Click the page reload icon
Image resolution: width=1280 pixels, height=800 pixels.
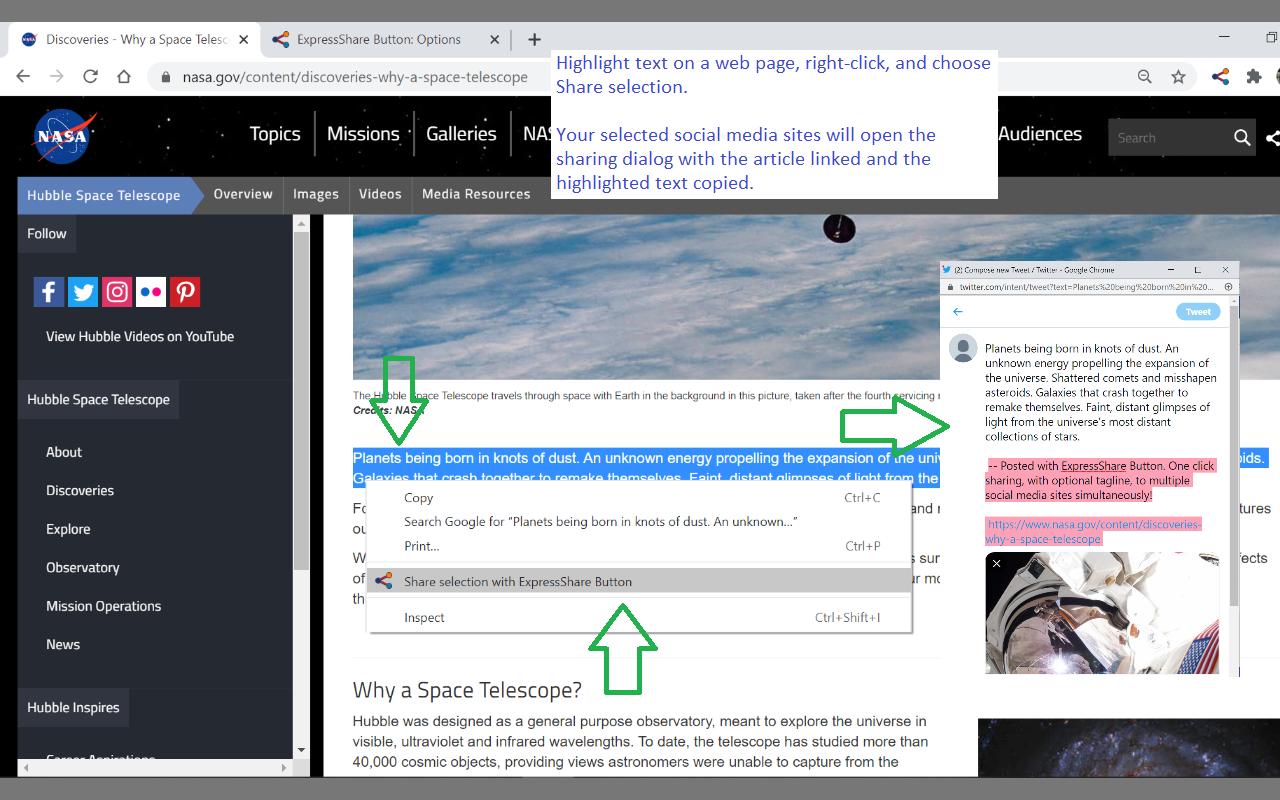point(90,76)
